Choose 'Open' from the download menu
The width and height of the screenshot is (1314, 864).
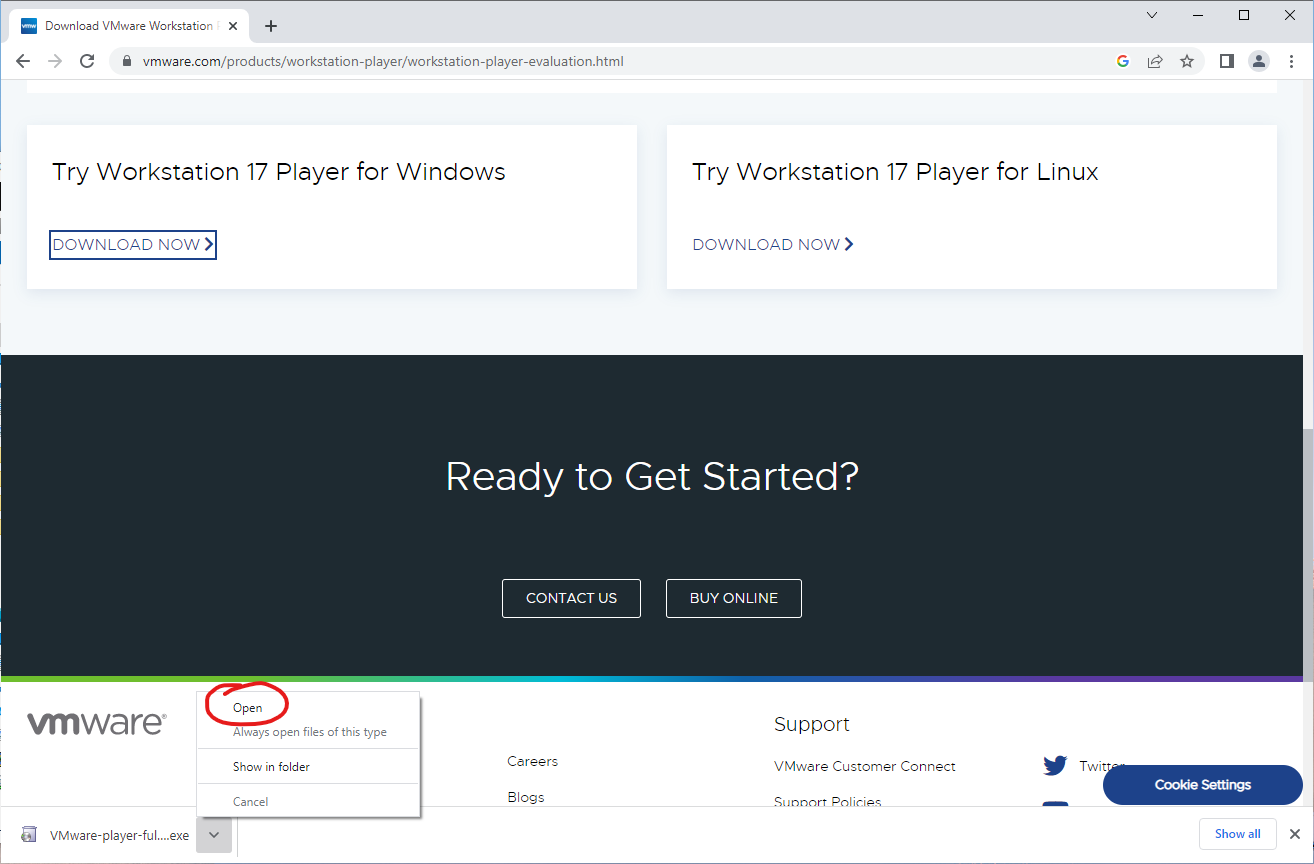[246, 705]
